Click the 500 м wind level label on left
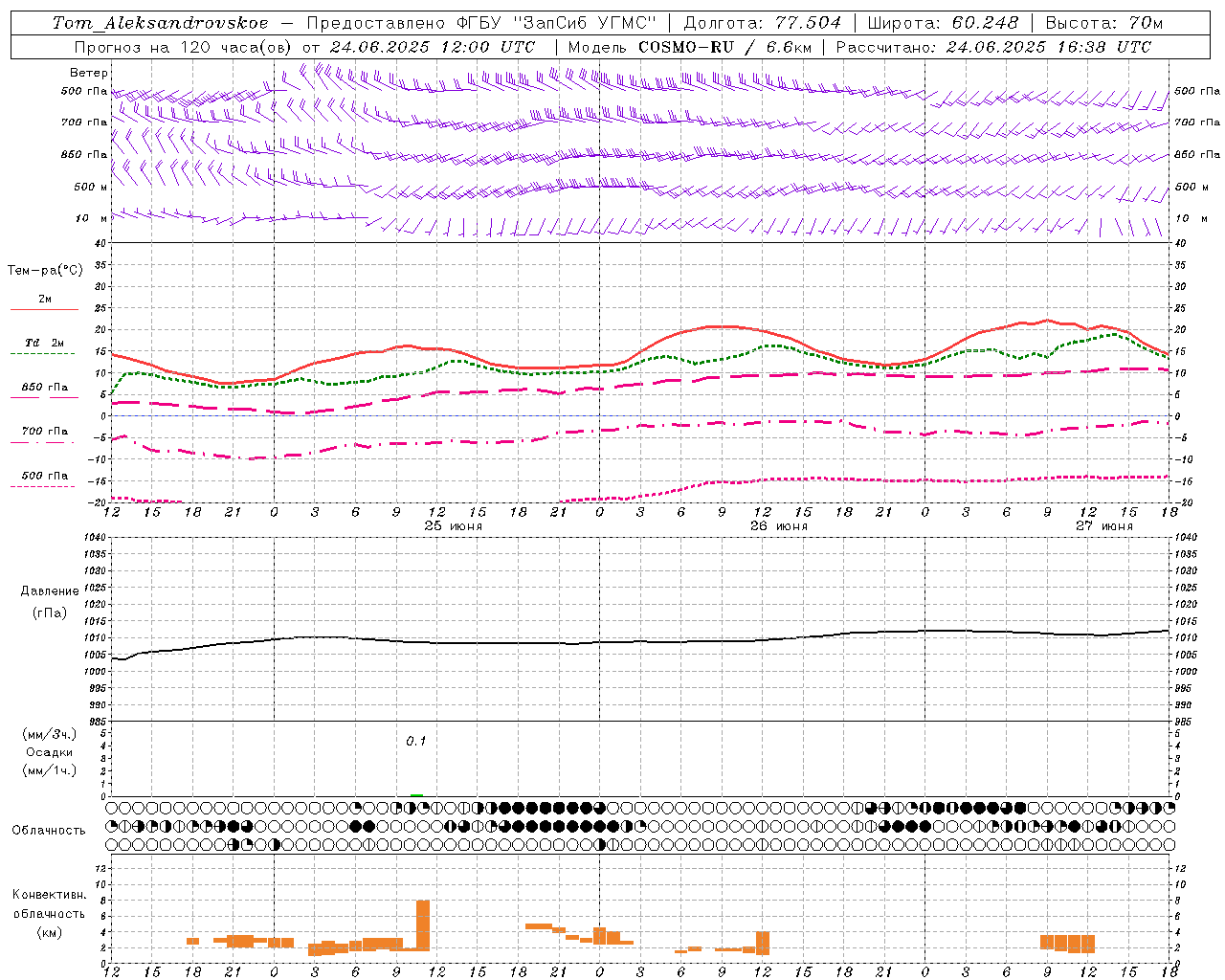This screenshot has height=980, width=1225. 92,187
